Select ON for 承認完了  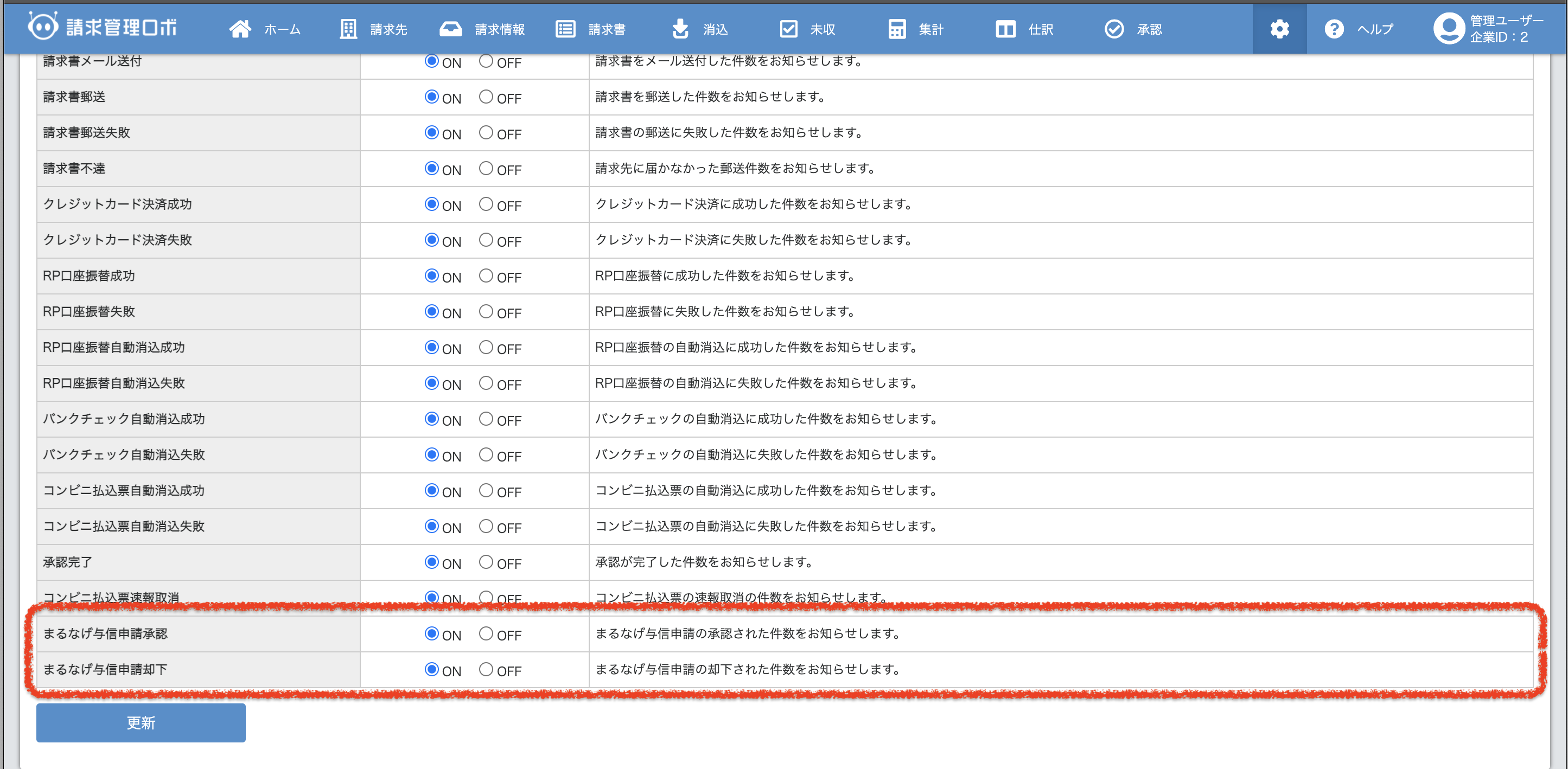(431, 562)
